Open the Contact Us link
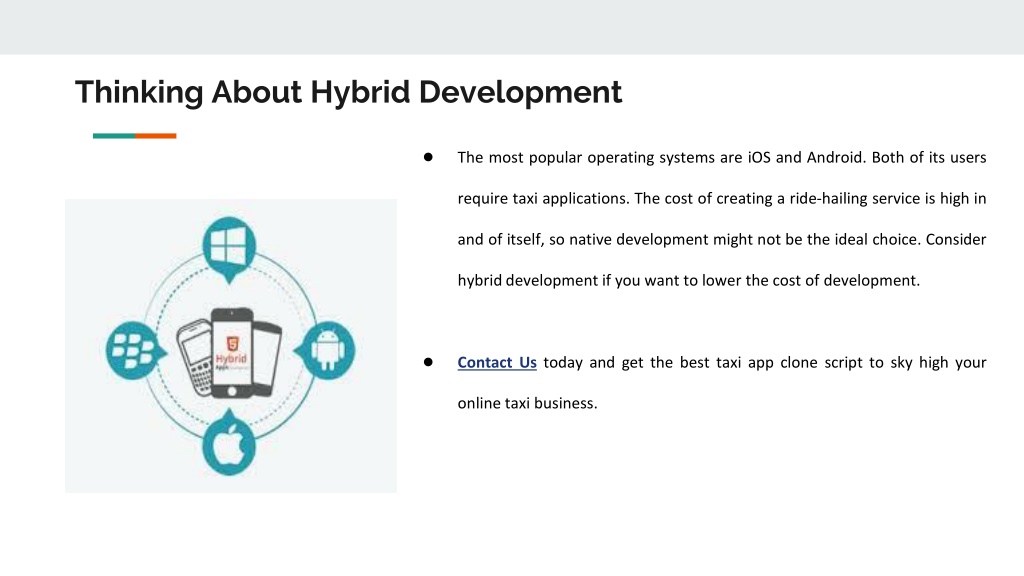Viewport: 1024px width, 576px height. 497,362
